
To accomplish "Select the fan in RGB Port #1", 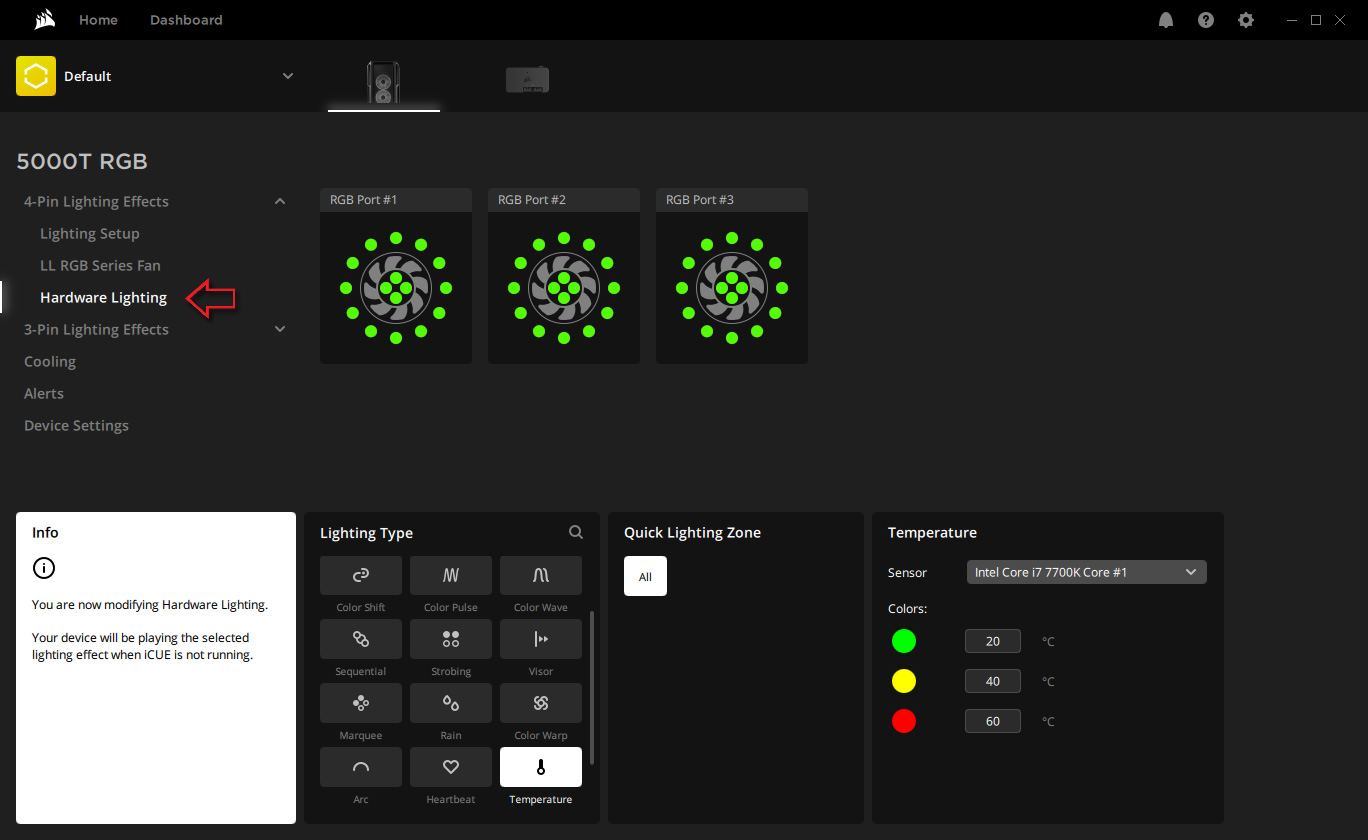I will click(396, 288).
